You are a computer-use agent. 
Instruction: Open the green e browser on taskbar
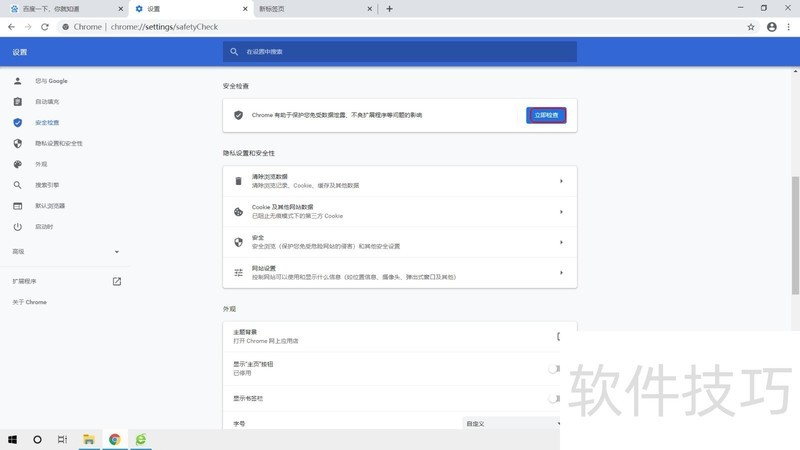click(141, 439)
